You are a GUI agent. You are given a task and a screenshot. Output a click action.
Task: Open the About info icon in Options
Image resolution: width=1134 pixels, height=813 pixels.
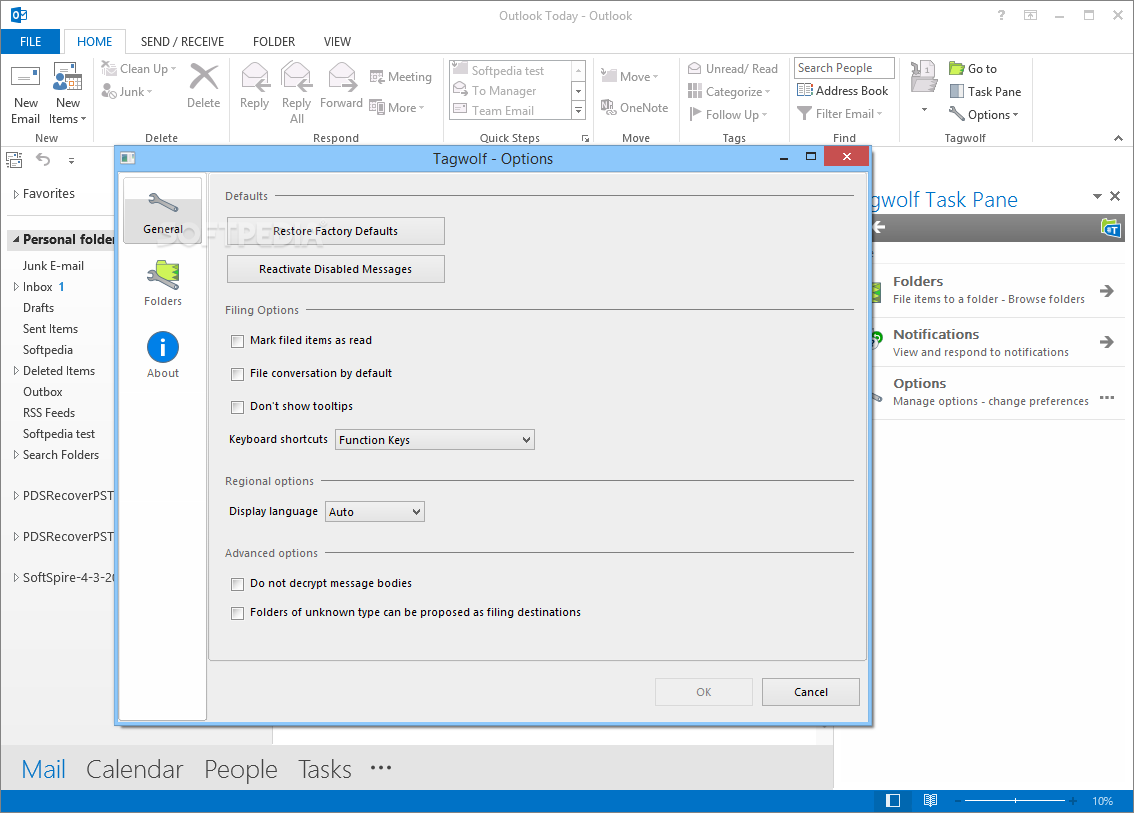click(163, 347)
